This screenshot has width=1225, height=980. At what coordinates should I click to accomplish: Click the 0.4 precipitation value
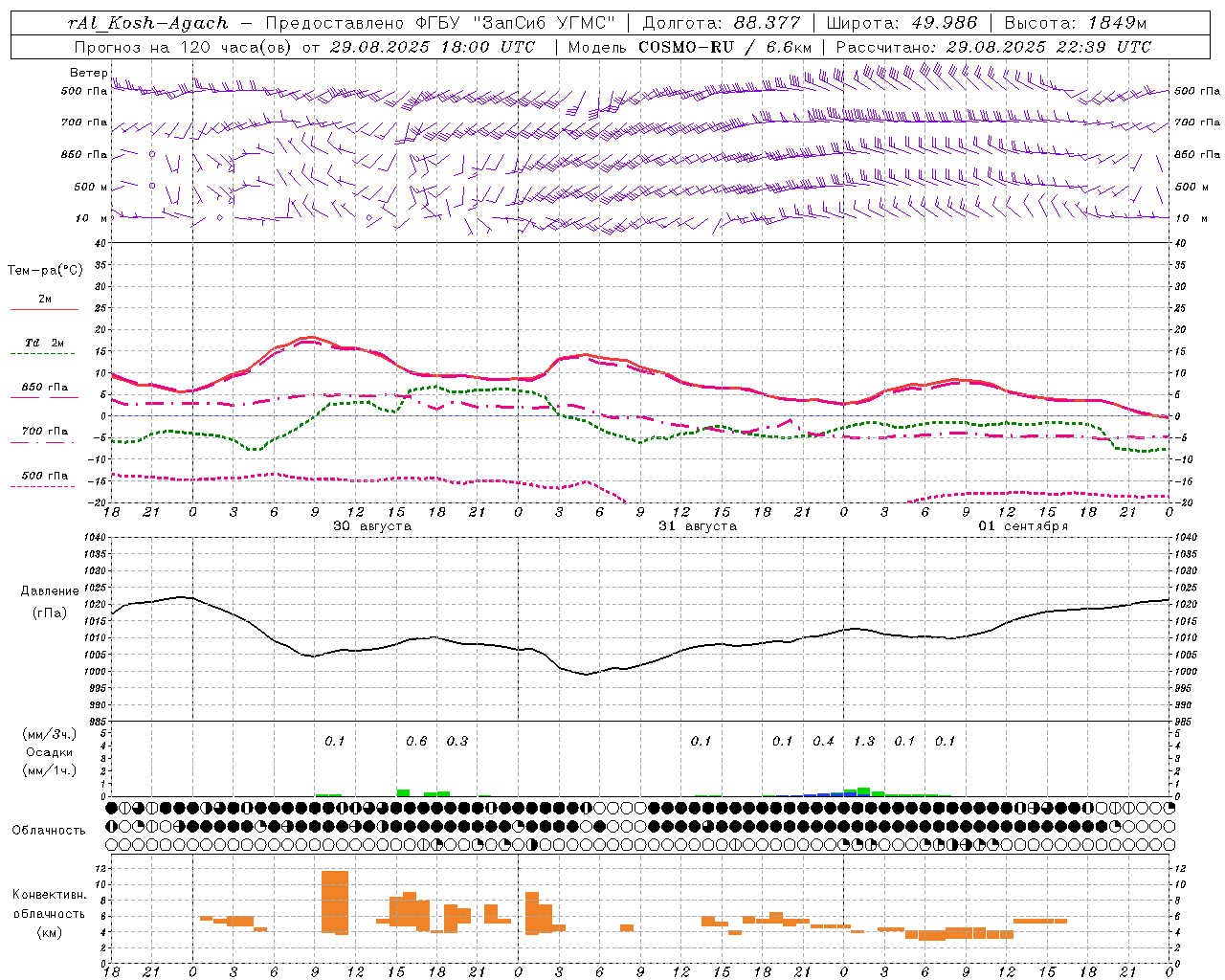point(823,742)
